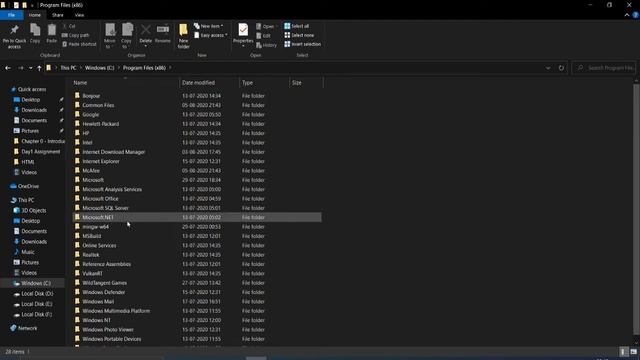Screen dimensions: 640x360
Task: Select Local Disk (E:) in sidebar
Action: 37,304
